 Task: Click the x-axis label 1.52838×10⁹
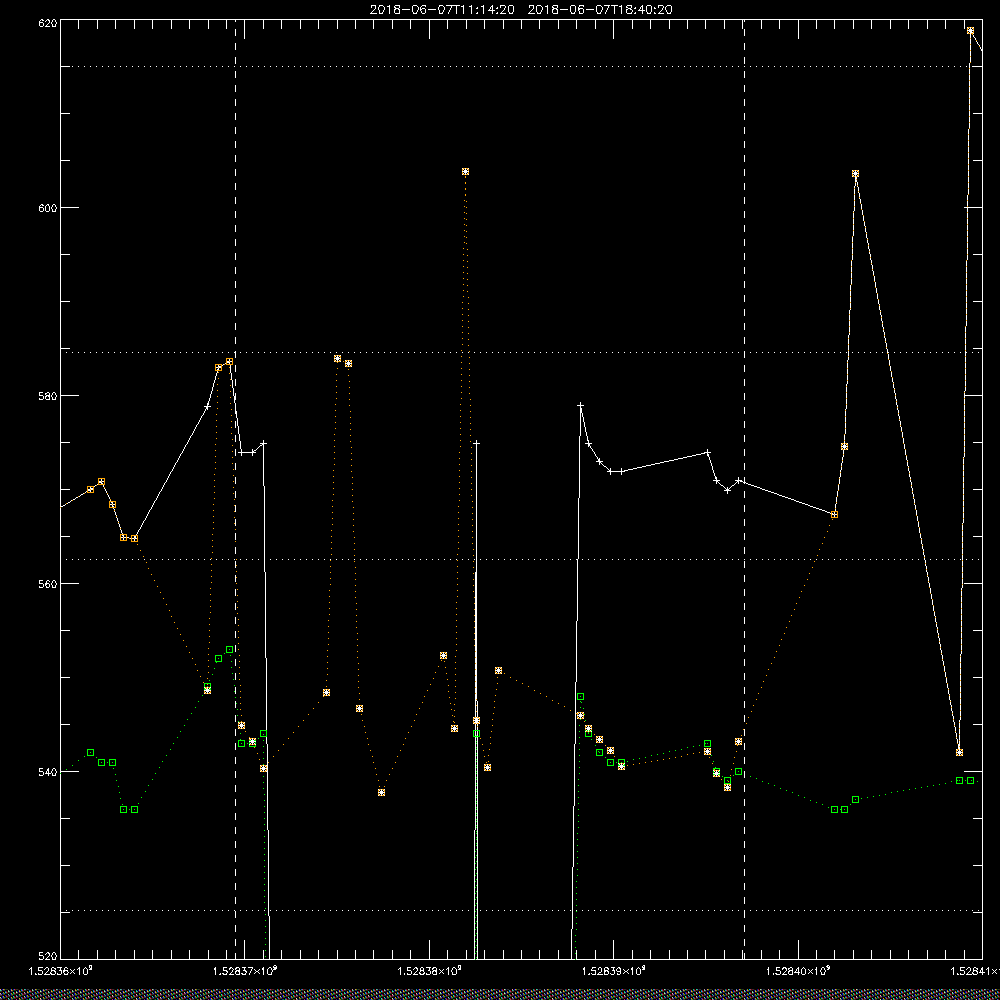tap(429, 971)
